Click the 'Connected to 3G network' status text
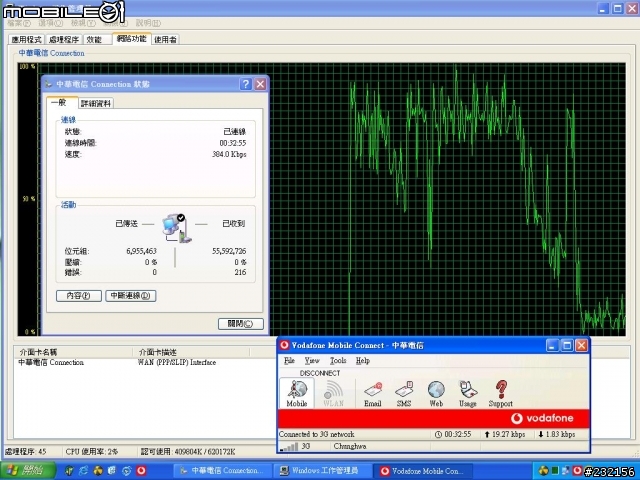 click(317, 434)
